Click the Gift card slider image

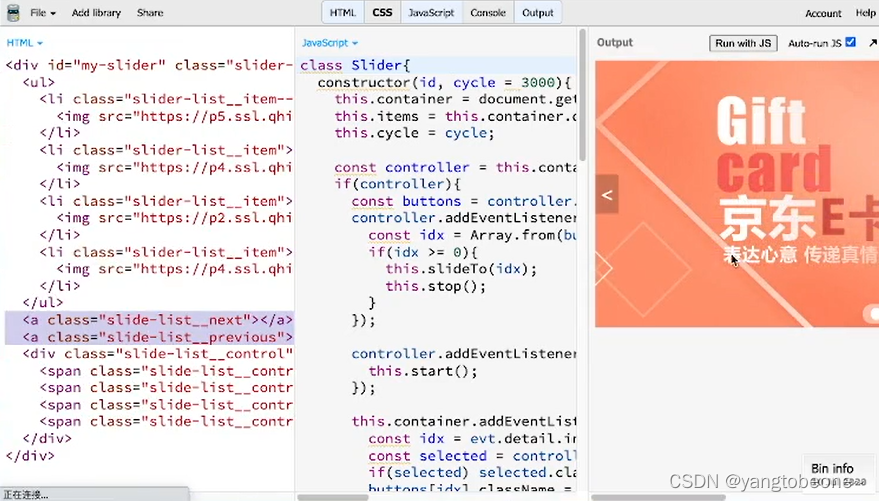pyautogui.click(x=737, y=193)
